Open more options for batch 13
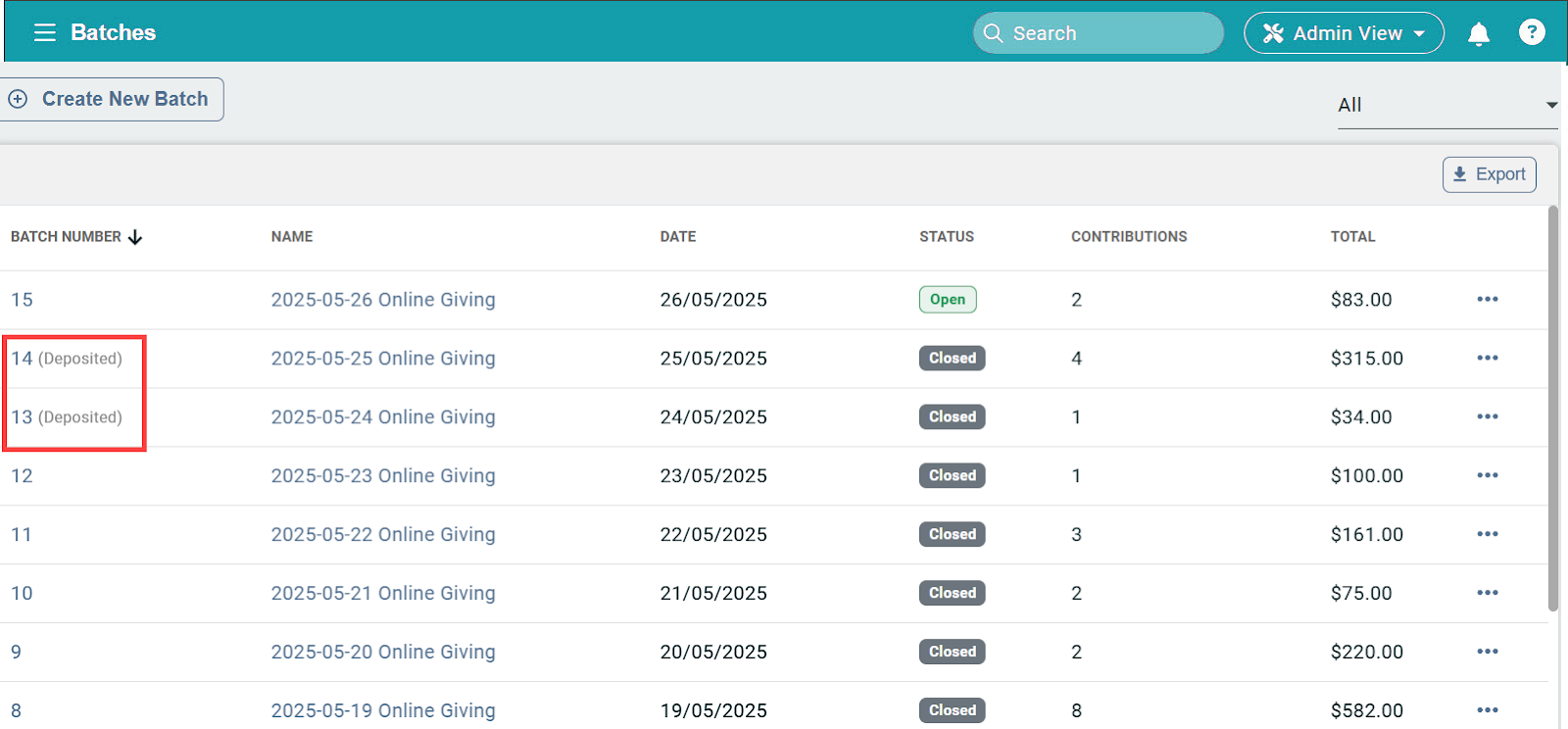 [1488, 416]
